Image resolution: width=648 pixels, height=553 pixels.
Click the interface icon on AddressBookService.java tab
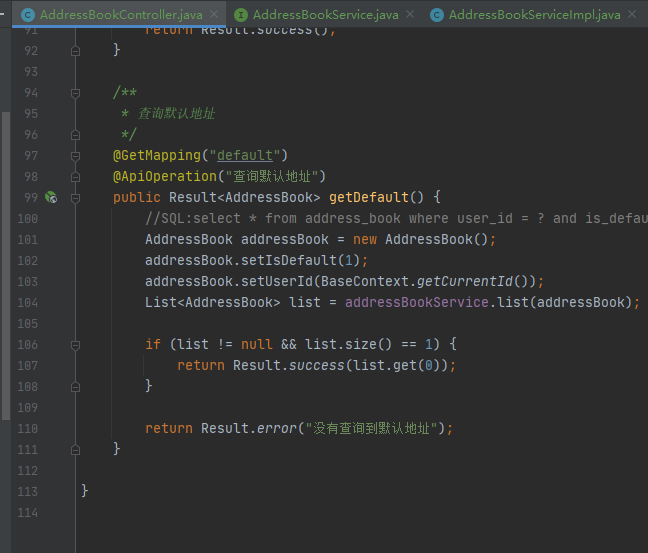pos(241,15)
